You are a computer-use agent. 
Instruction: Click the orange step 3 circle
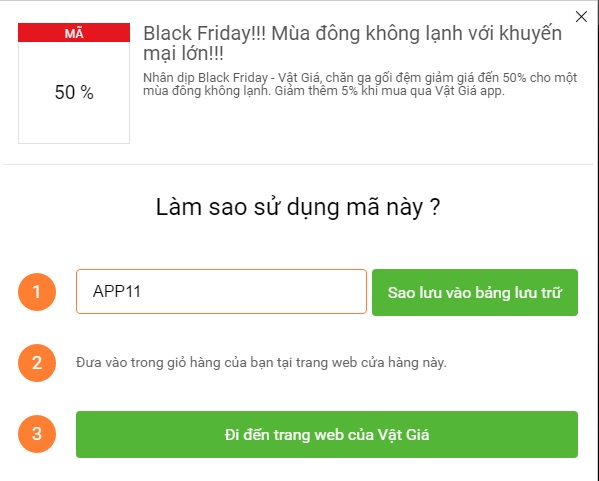click(37, 434)
